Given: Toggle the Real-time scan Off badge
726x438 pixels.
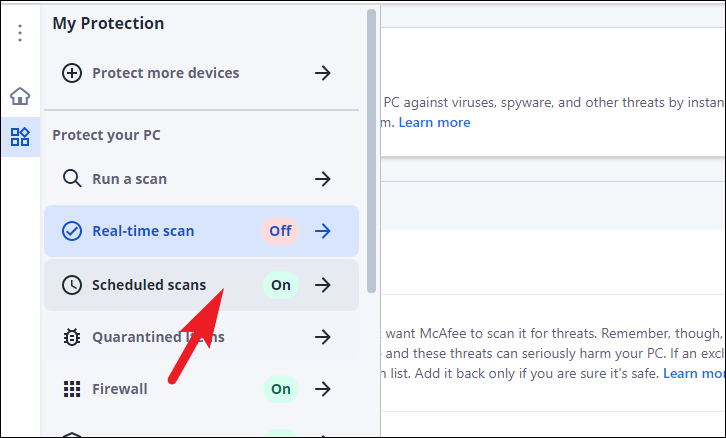Looking at the screenshot, I should (x=280, y=231).
